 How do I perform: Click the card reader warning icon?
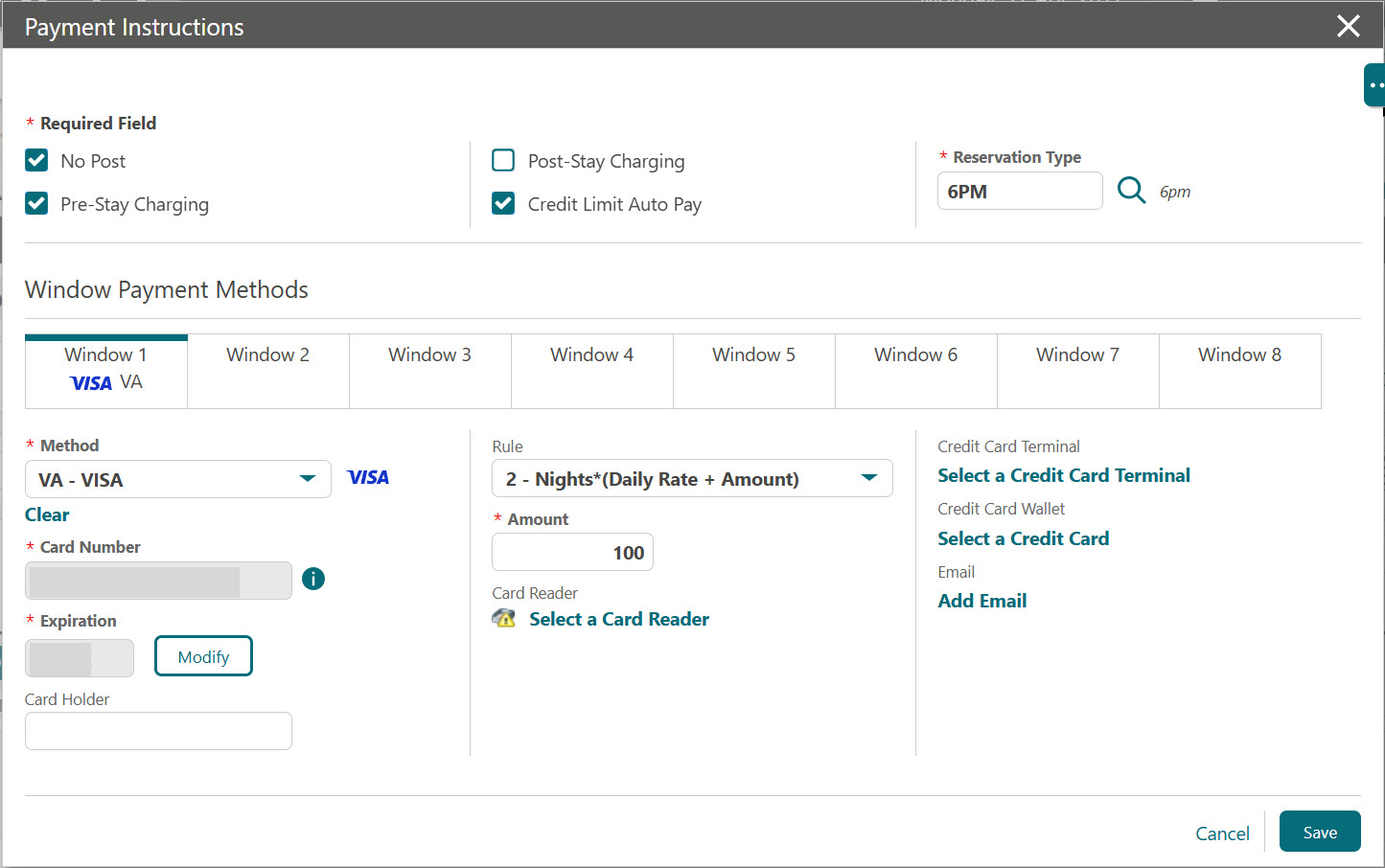[x=504, y=619]
